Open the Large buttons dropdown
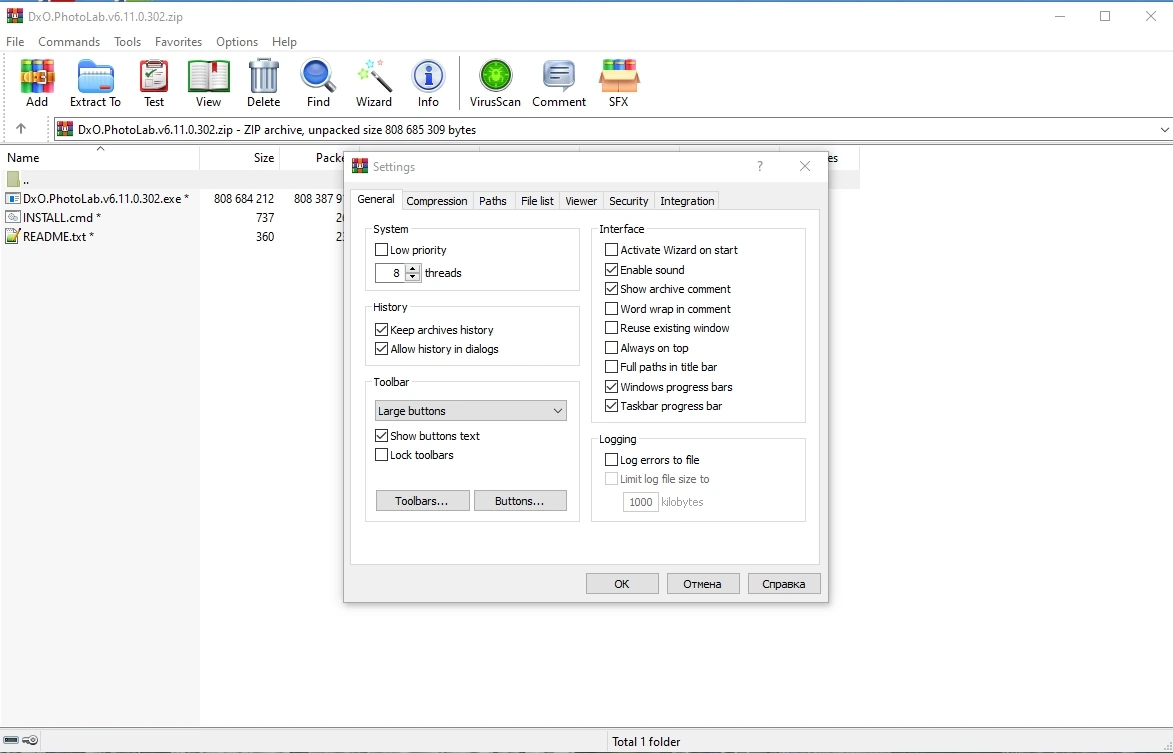This screenshot has height=753, width=1173. [x=471, y=411]
